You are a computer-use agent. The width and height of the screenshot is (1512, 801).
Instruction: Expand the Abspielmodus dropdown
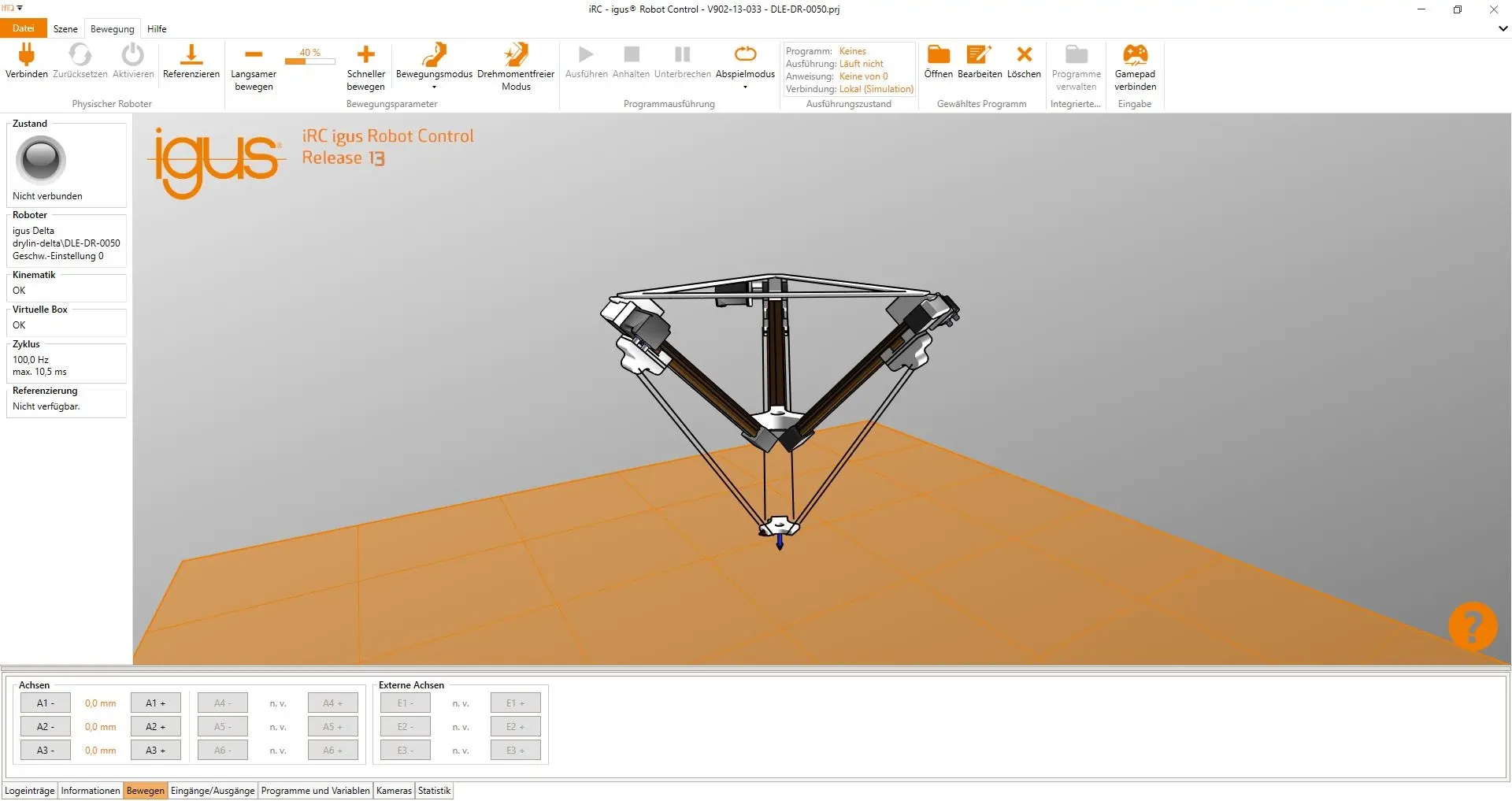click(x=743, y=87)
